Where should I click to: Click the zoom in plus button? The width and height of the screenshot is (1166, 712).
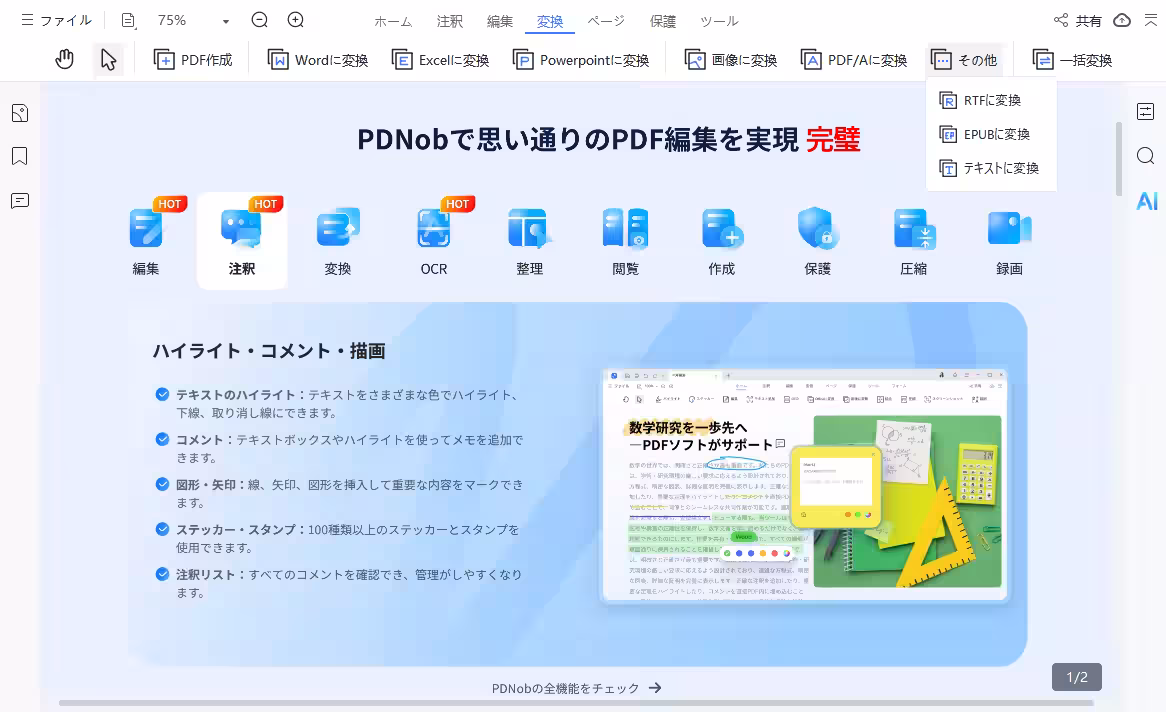296,20
